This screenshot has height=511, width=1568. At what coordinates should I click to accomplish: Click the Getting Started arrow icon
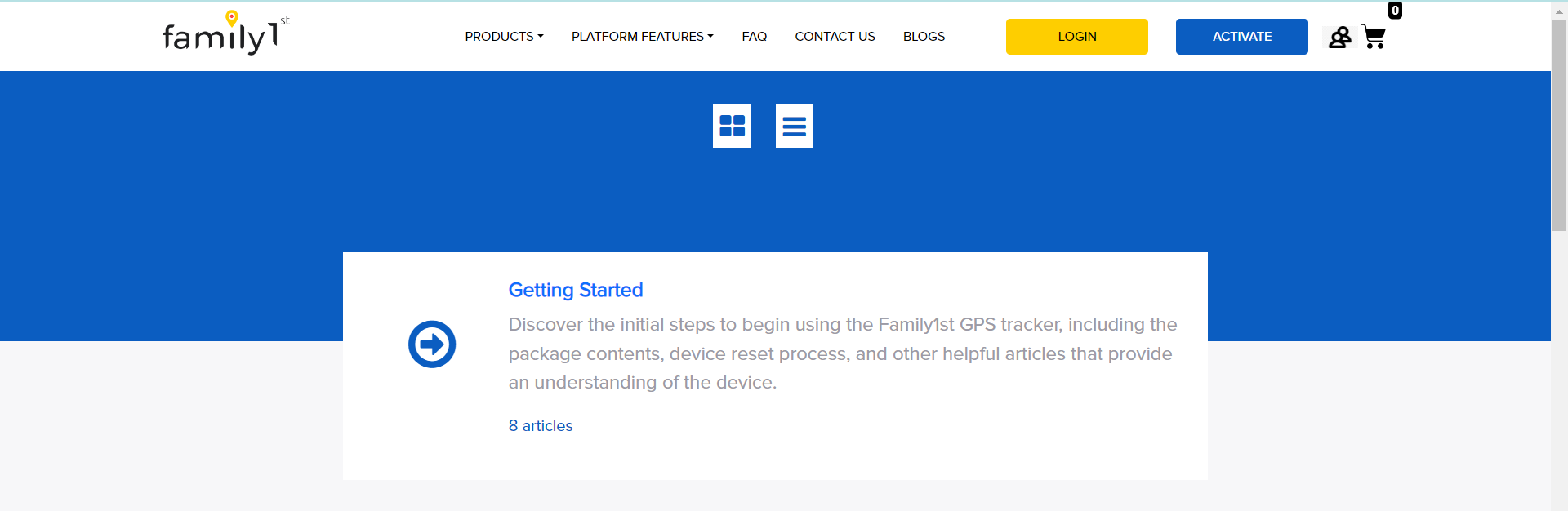(x=432, y=344)
